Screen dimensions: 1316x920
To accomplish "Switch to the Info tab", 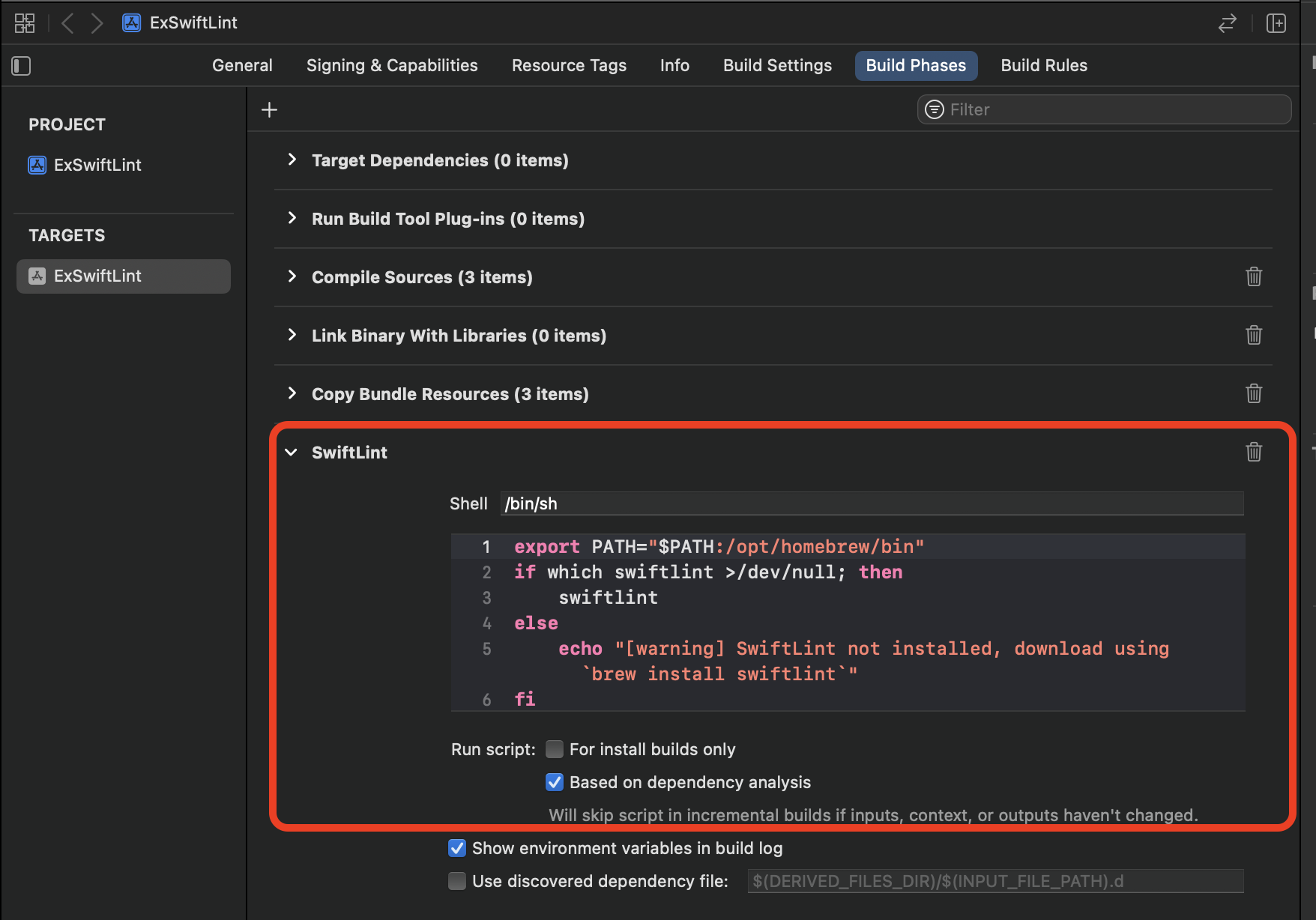I will 674,66.
